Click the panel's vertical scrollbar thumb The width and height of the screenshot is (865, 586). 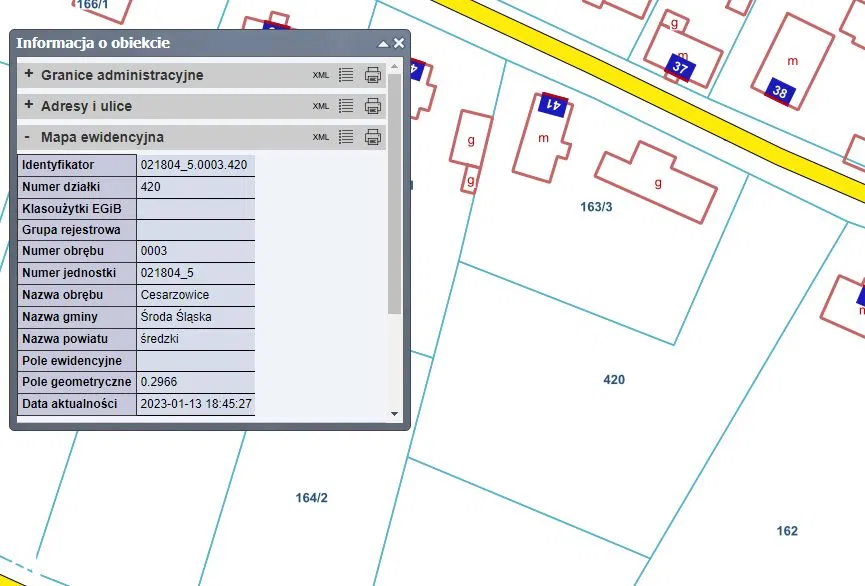tap(394, 190)
